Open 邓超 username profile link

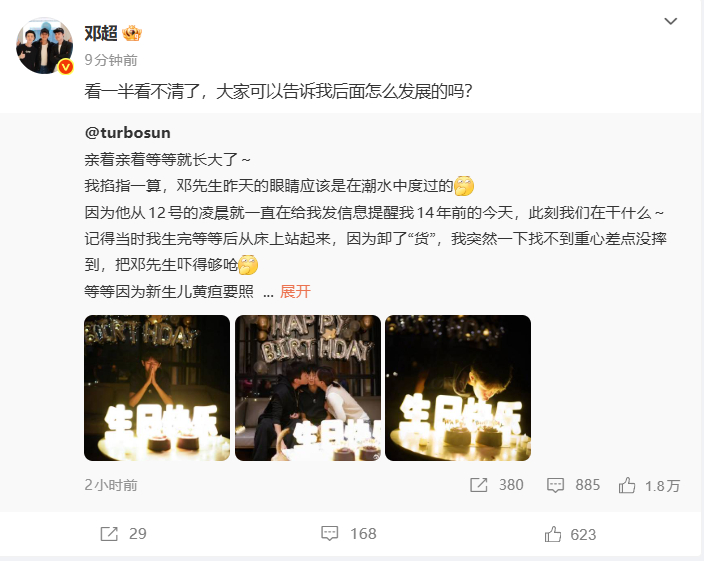[101, 33]
